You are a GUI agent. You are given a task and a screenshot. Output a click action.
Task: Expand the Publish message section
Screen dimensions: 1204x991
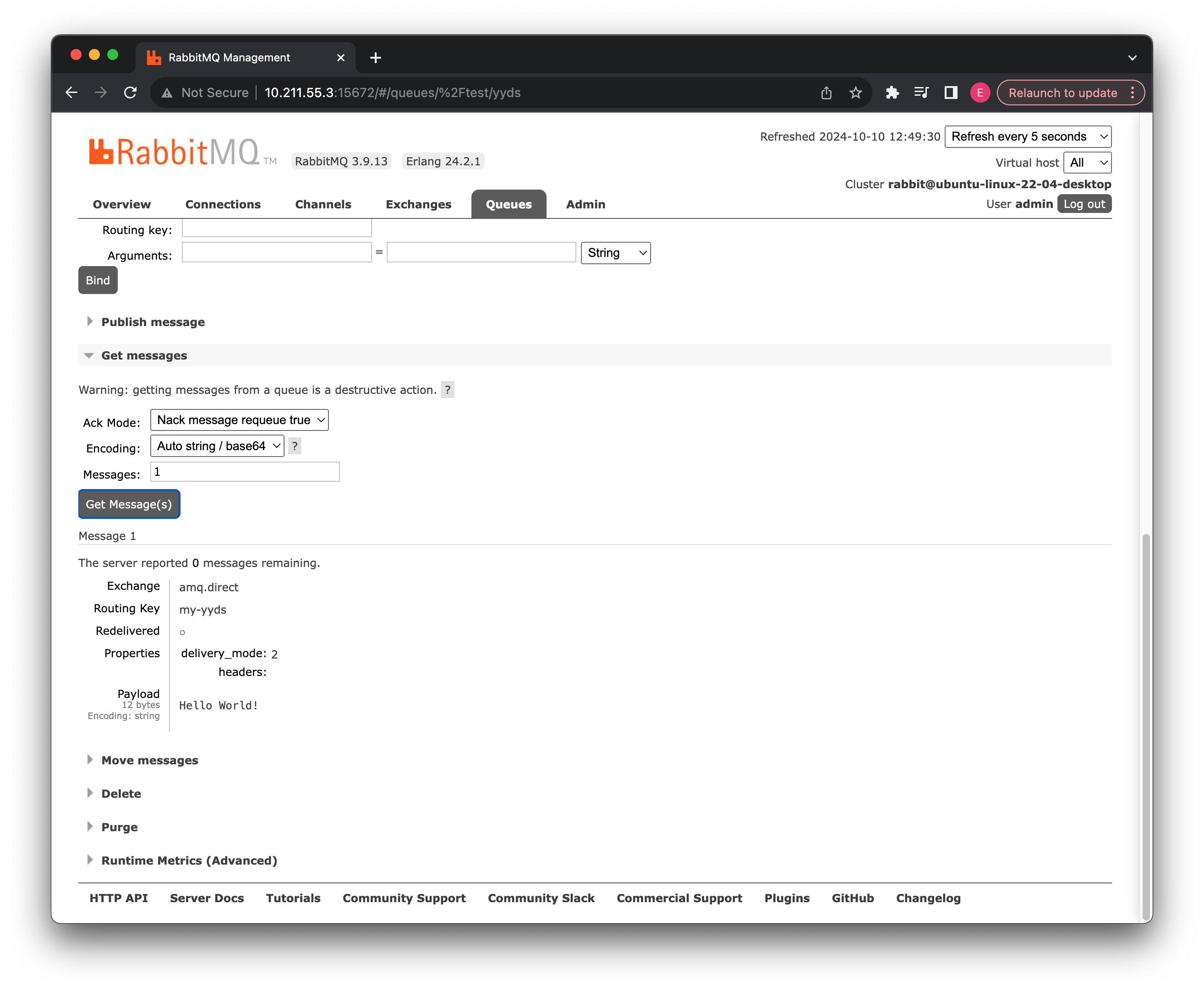(x=153, y=322)
